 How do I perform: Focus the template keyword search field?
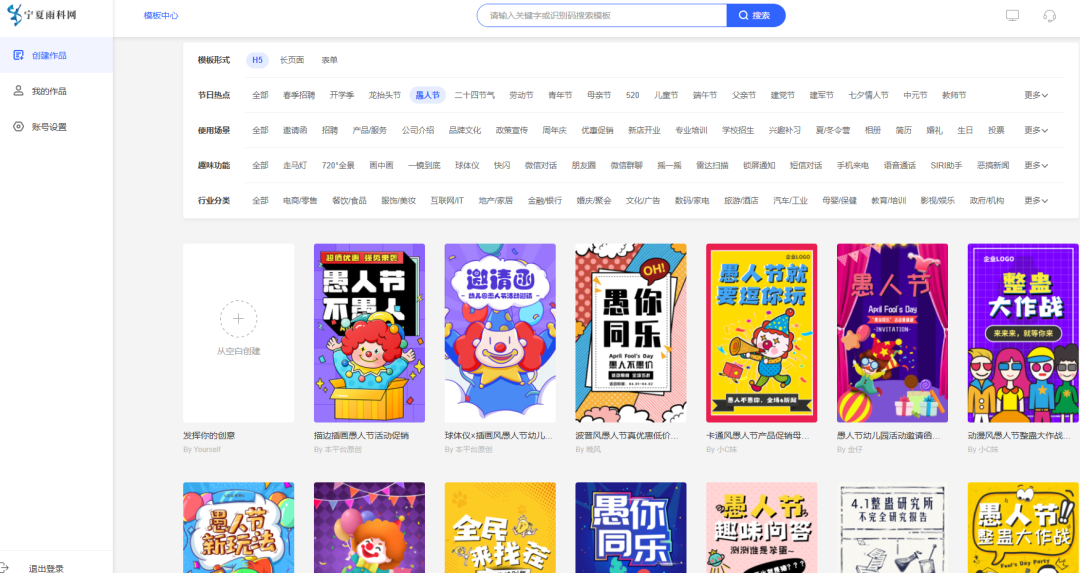point(601,15)
